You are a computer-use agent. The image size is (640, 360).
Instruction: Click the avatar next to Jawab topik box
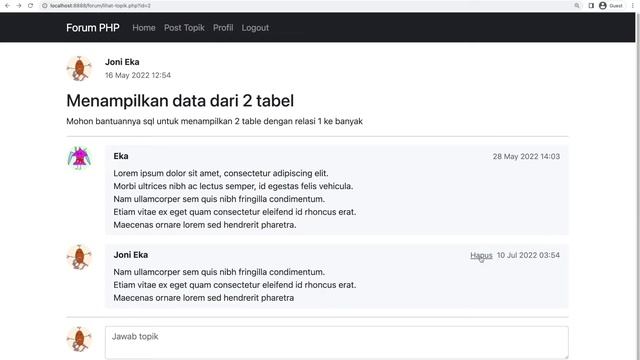pyautogui.click(x=79, y=339)
